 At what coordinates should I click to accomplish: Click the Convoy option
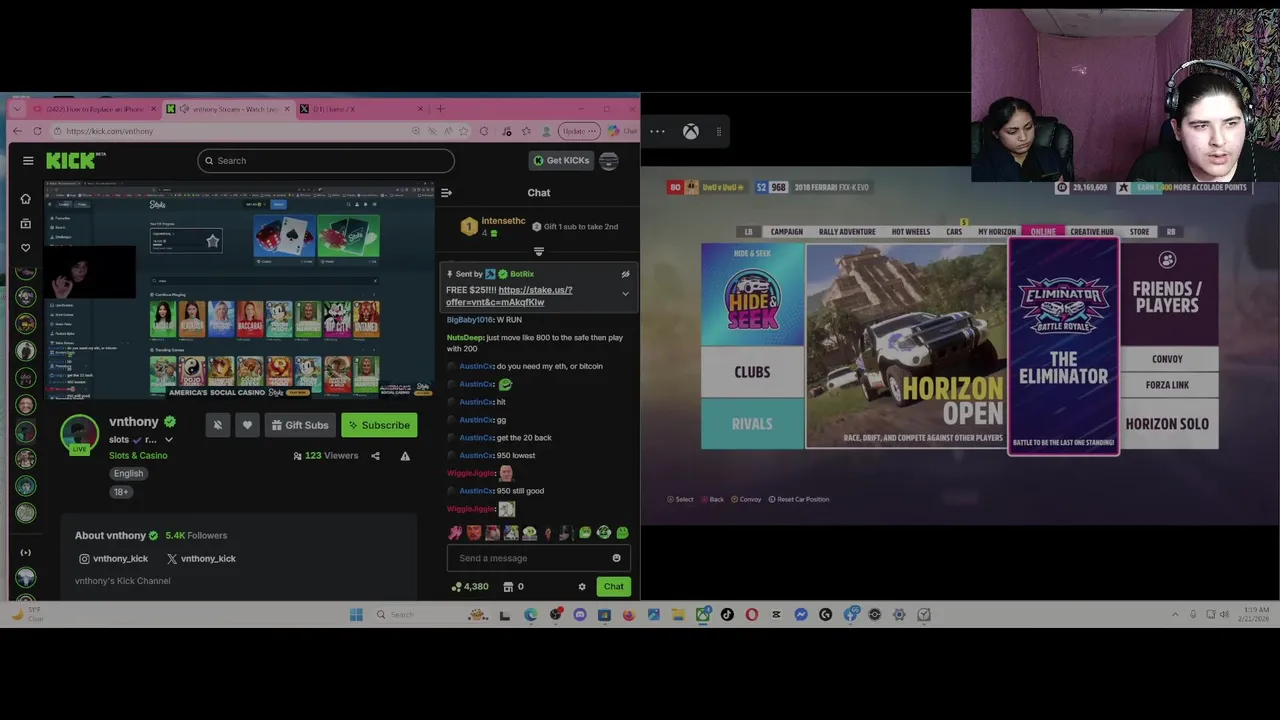coord(1167,359)
